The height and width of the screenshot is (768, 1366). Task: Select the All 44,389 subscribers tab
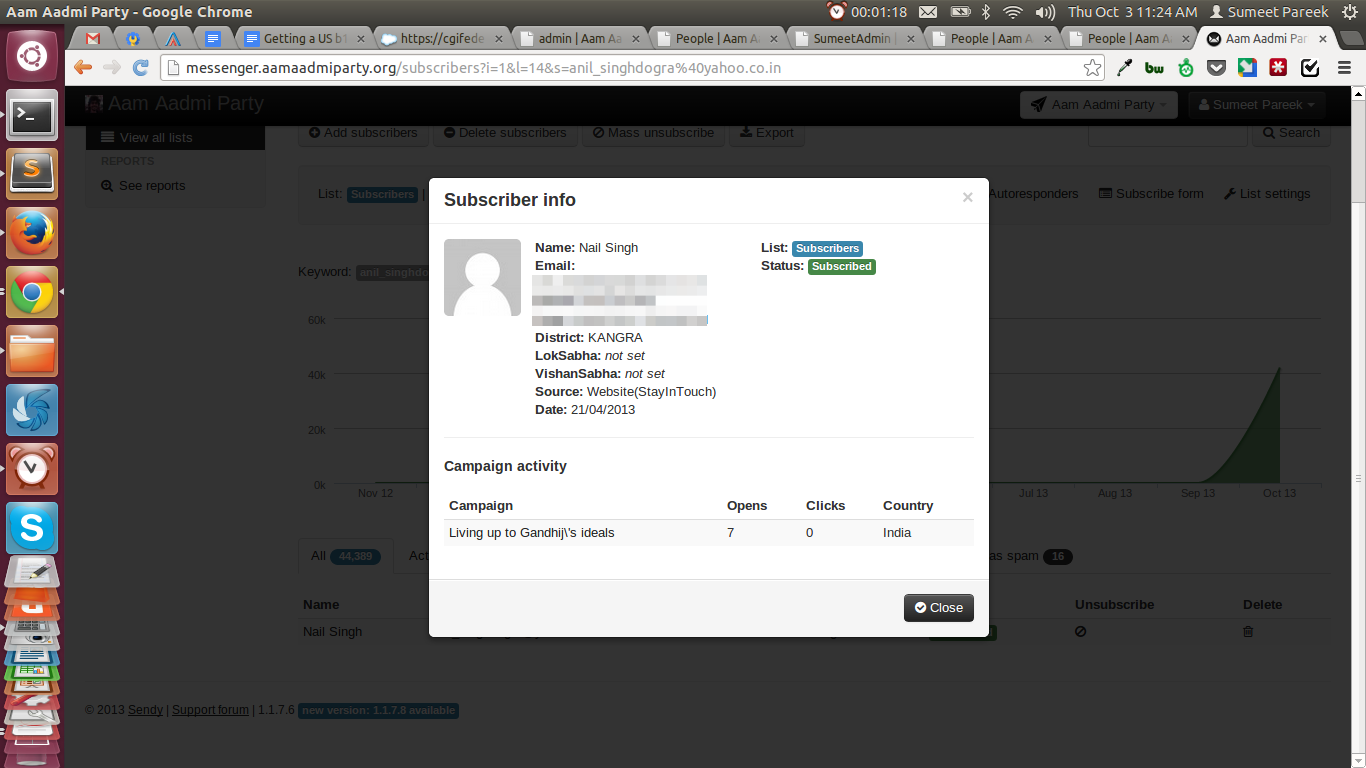[x=345, y=556]
